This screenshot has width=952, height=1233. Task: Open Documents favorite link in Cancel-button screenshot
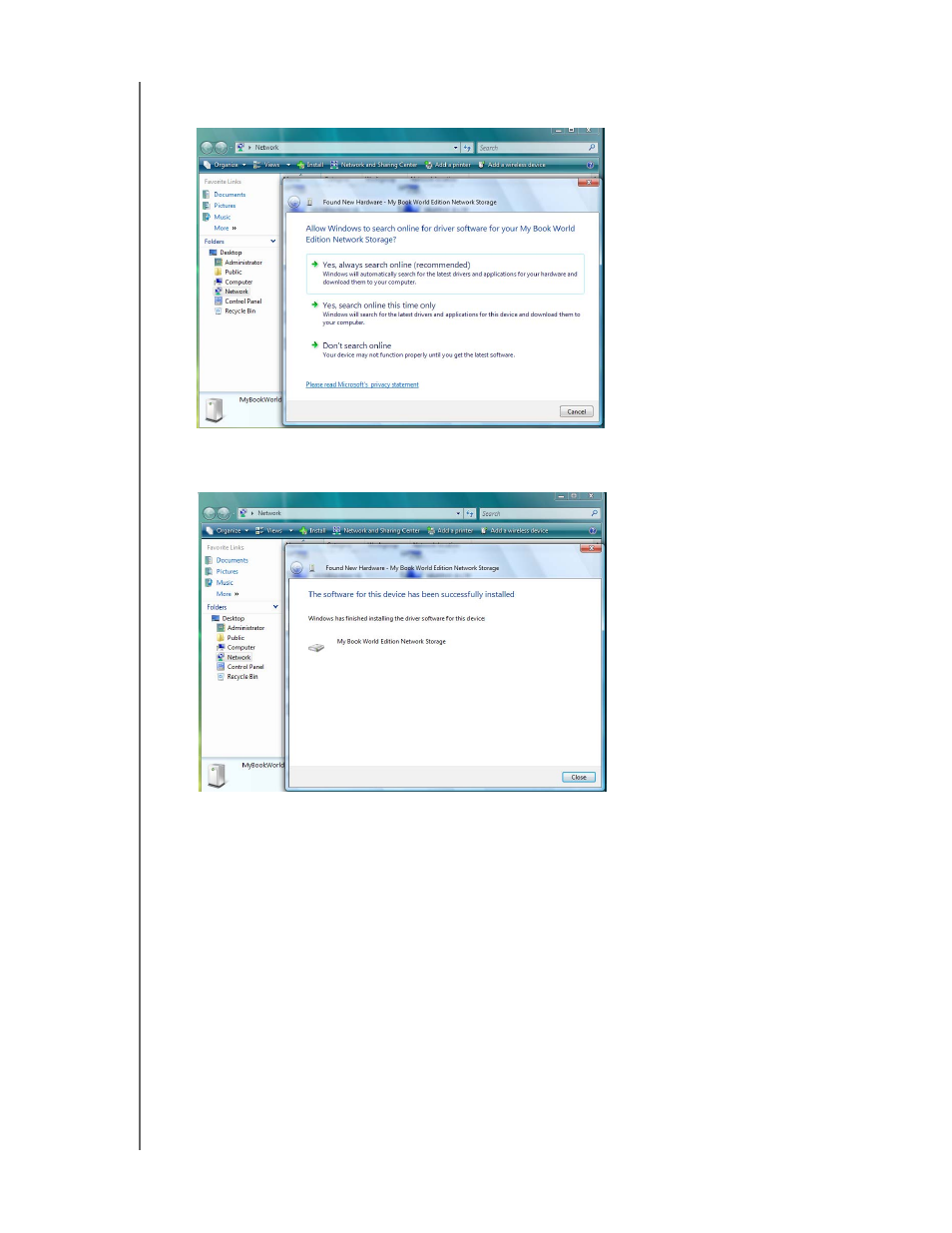pos(225,195)
